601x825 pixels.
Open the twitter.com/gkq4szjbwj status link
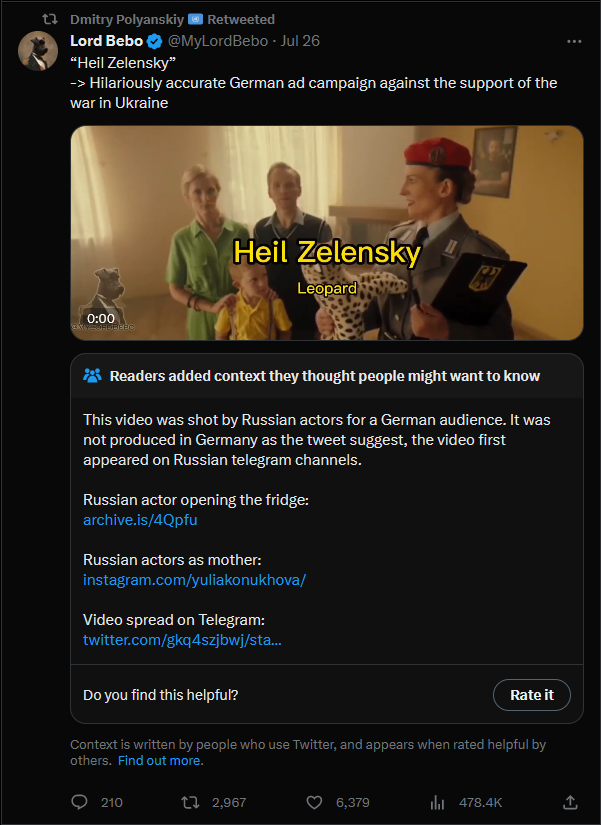182,640
